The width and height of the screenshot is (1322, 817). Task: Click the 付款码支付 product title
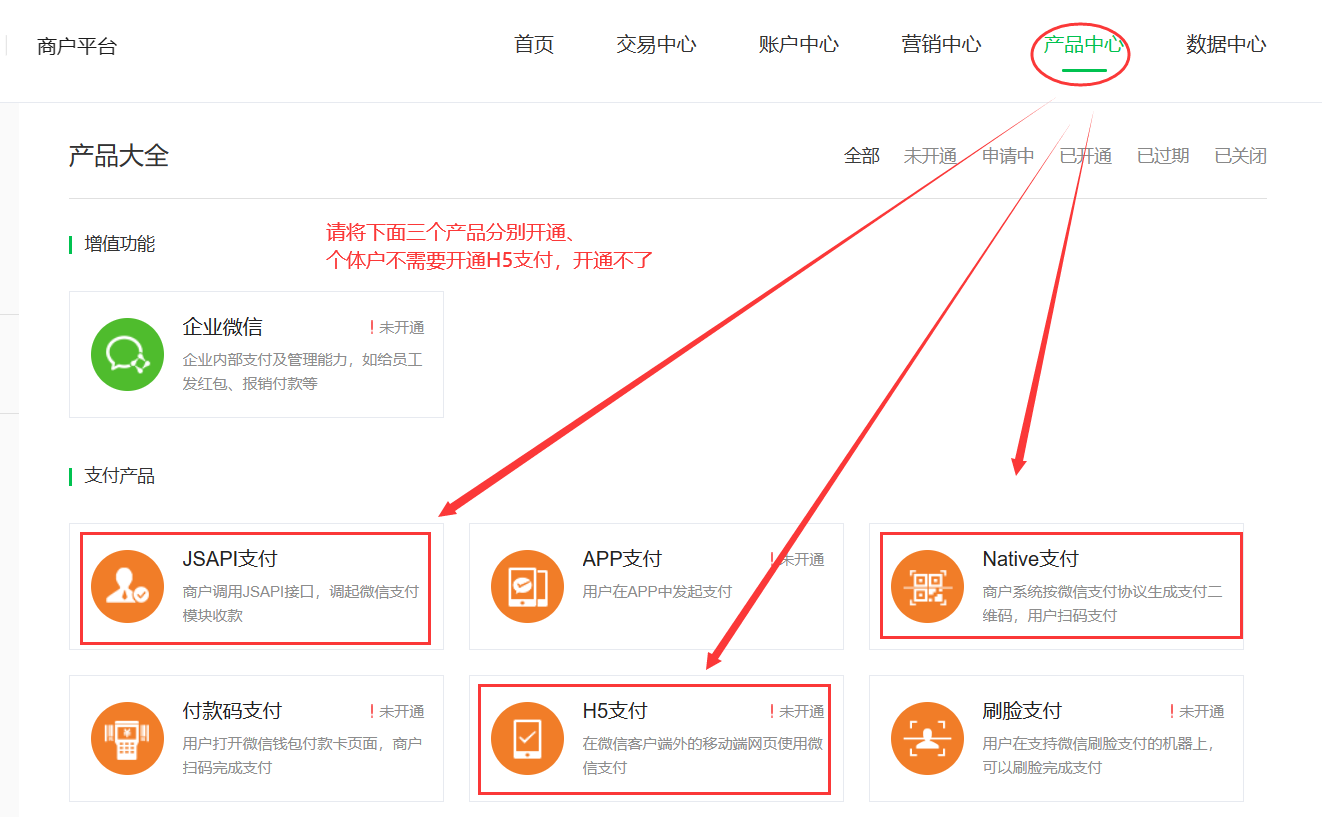click(x=232, y=711)
